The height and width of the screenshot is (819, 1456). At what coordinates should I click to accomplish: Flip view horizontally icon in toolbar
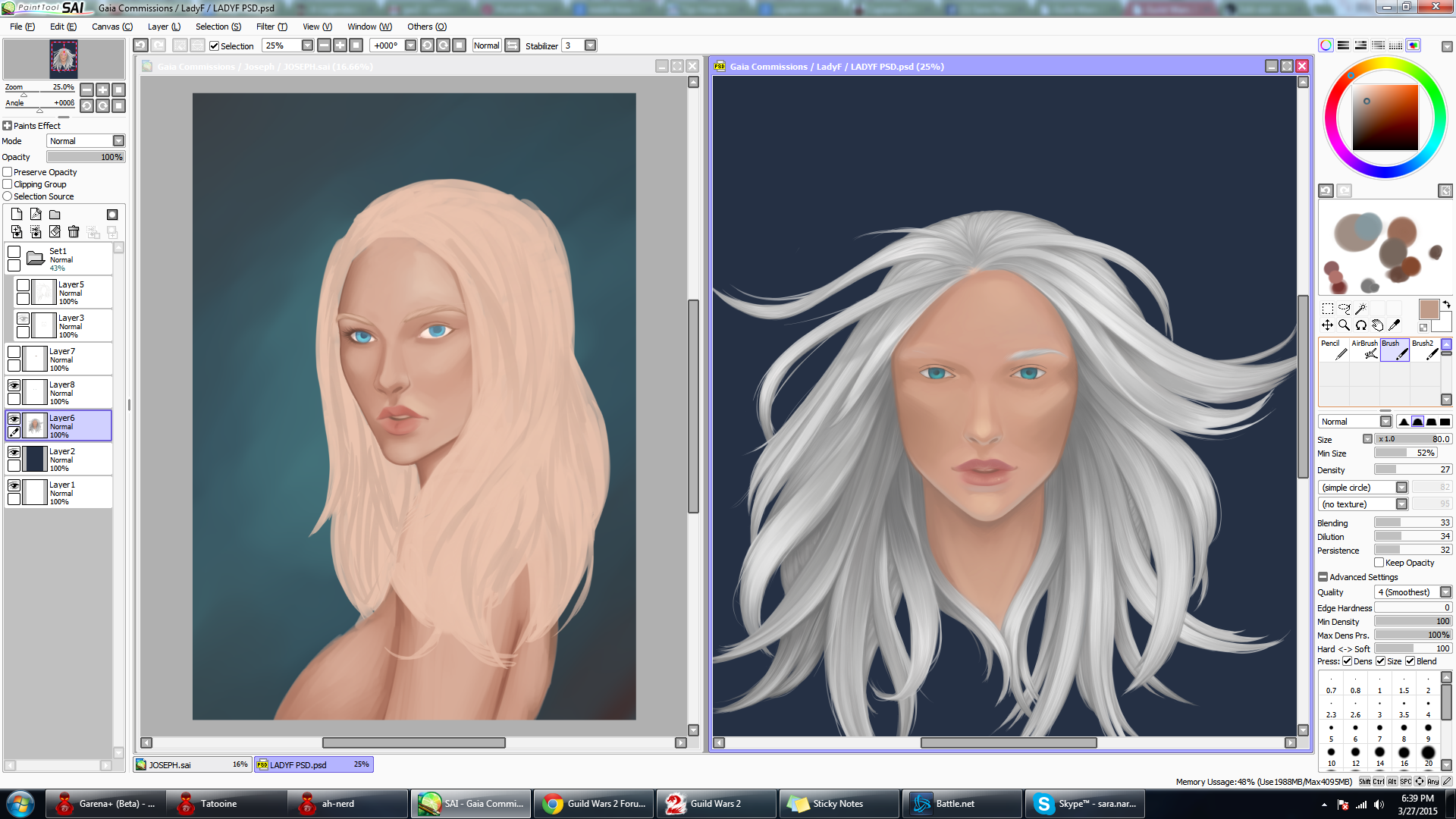pyautogui.click(x=513, y=45)
